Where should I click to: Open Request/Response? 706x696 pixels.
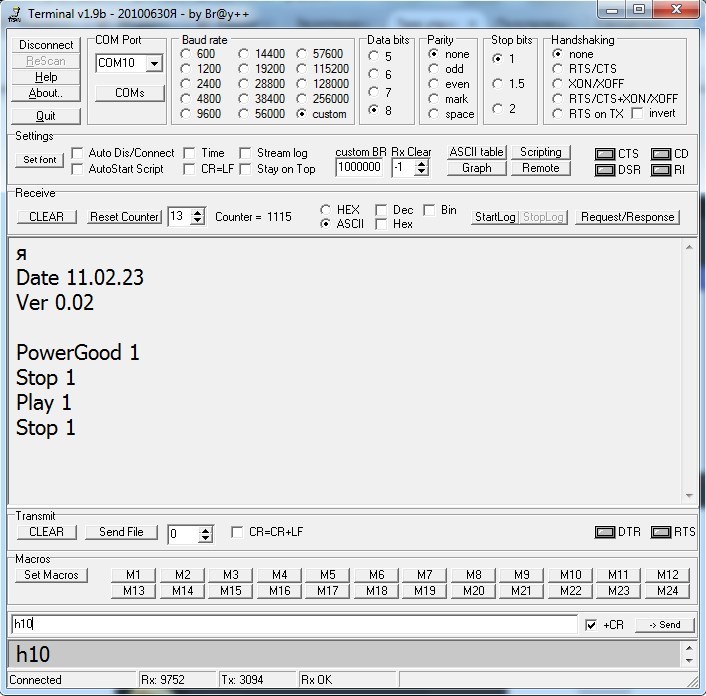pyautogui.click(x=627, y=217)
